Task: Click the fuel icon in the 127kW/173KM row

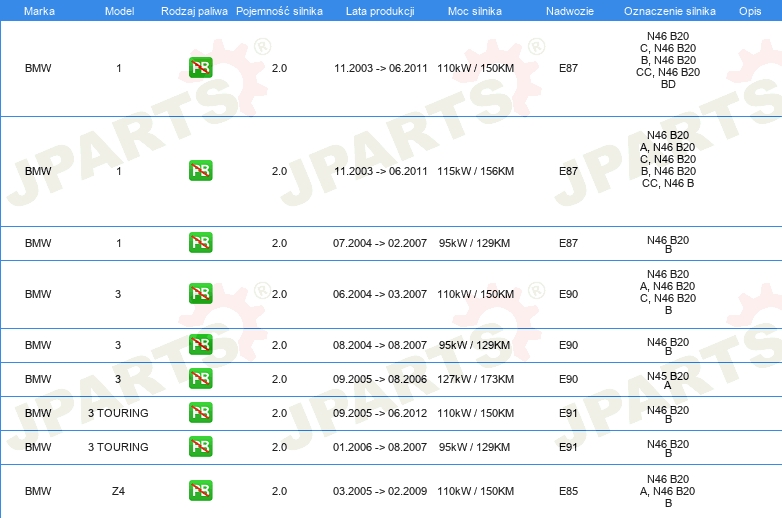Action: tap(200, 378)
